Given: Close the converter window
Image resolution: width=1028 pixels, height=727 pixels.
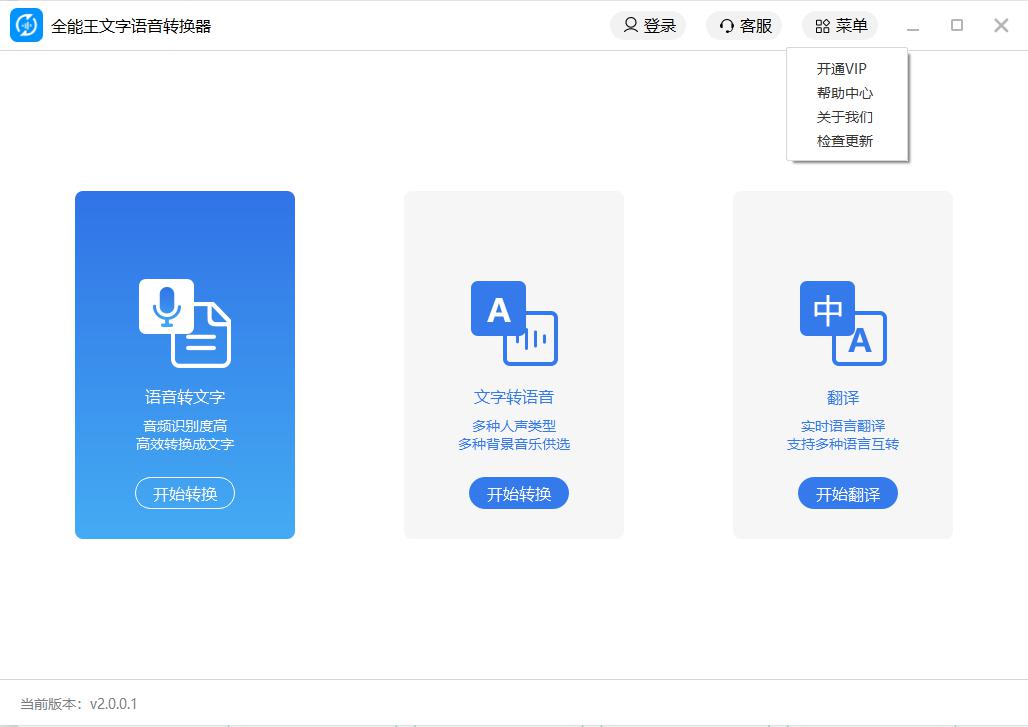Looking at the screenshot, I should coord(1001,26).
